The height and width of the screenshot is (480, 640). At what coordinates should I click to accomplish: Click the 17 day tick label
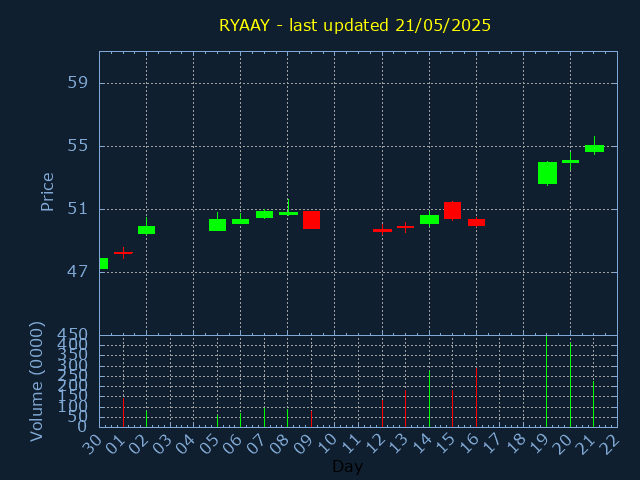[x=493, y=444]
